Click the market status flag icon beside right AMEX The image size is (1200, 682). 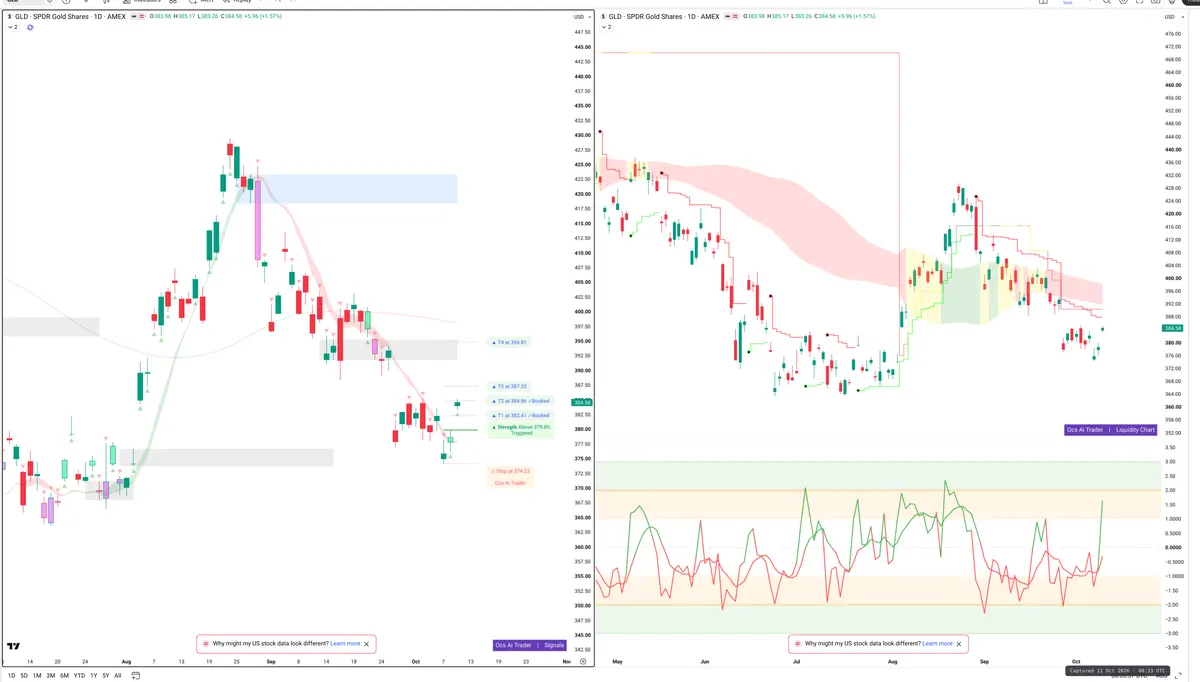(728, 17)
